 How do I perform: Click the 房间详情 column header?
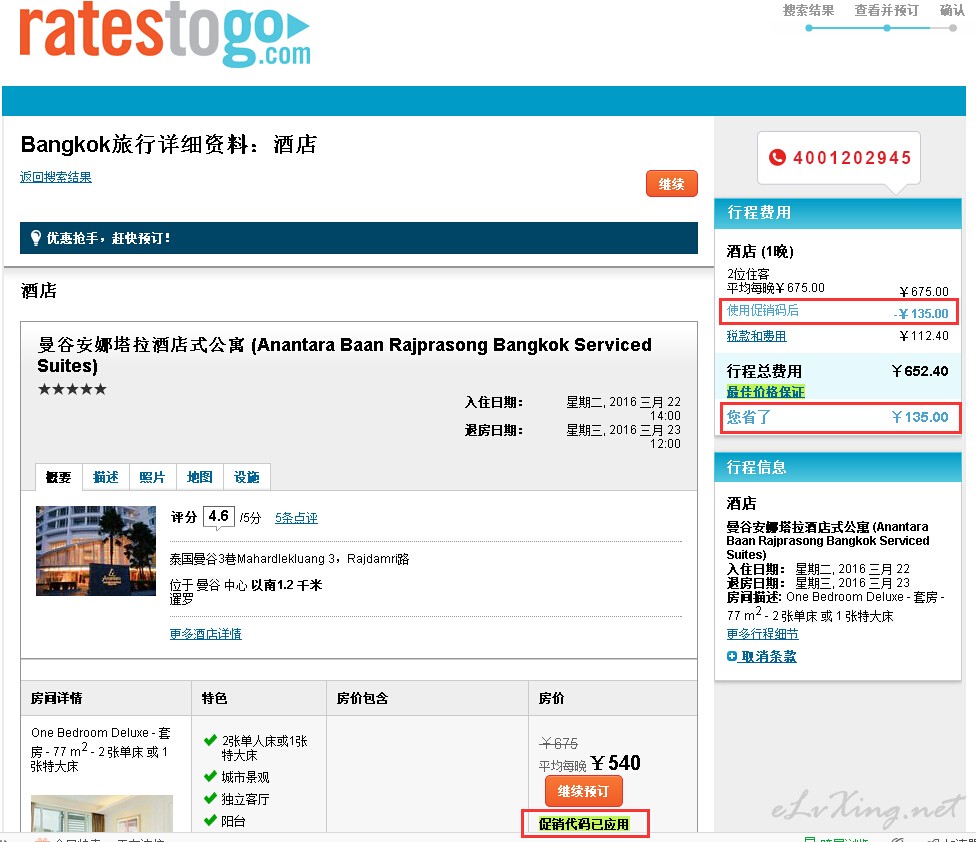[57, 698]
